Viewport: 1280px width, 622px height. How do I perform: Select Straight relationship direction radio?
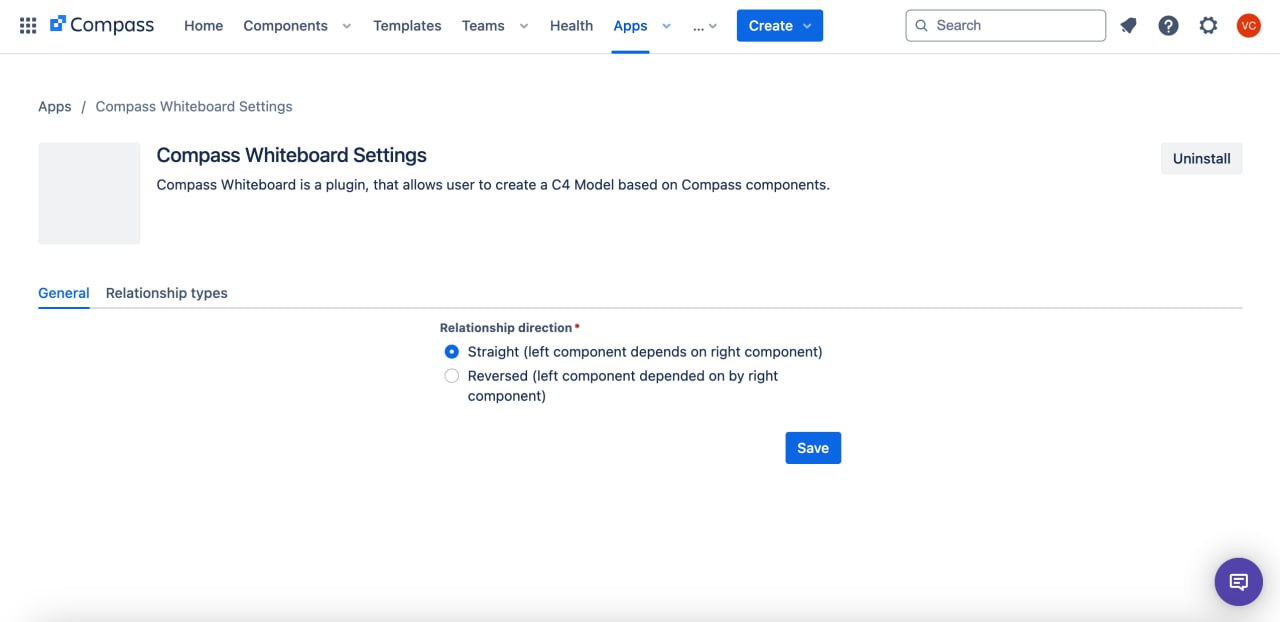452,352
